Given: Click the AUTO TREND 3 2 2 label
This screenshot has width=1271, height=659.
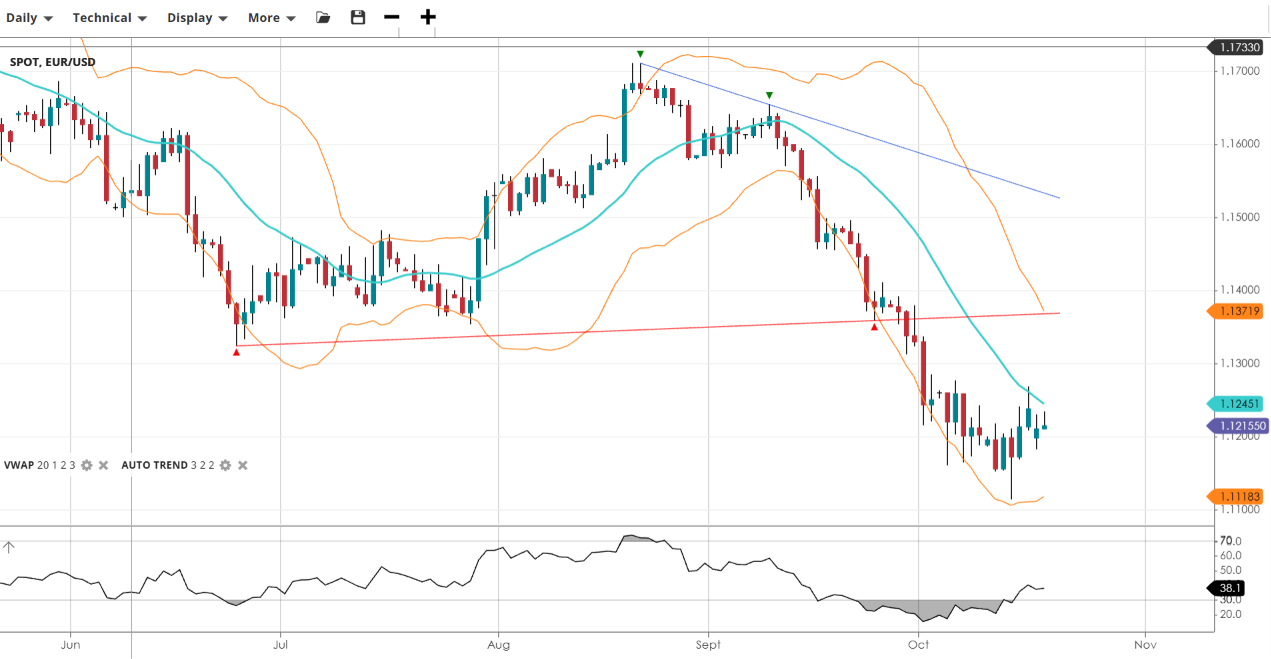Looking at the screenshot, I should coord(167,465).
